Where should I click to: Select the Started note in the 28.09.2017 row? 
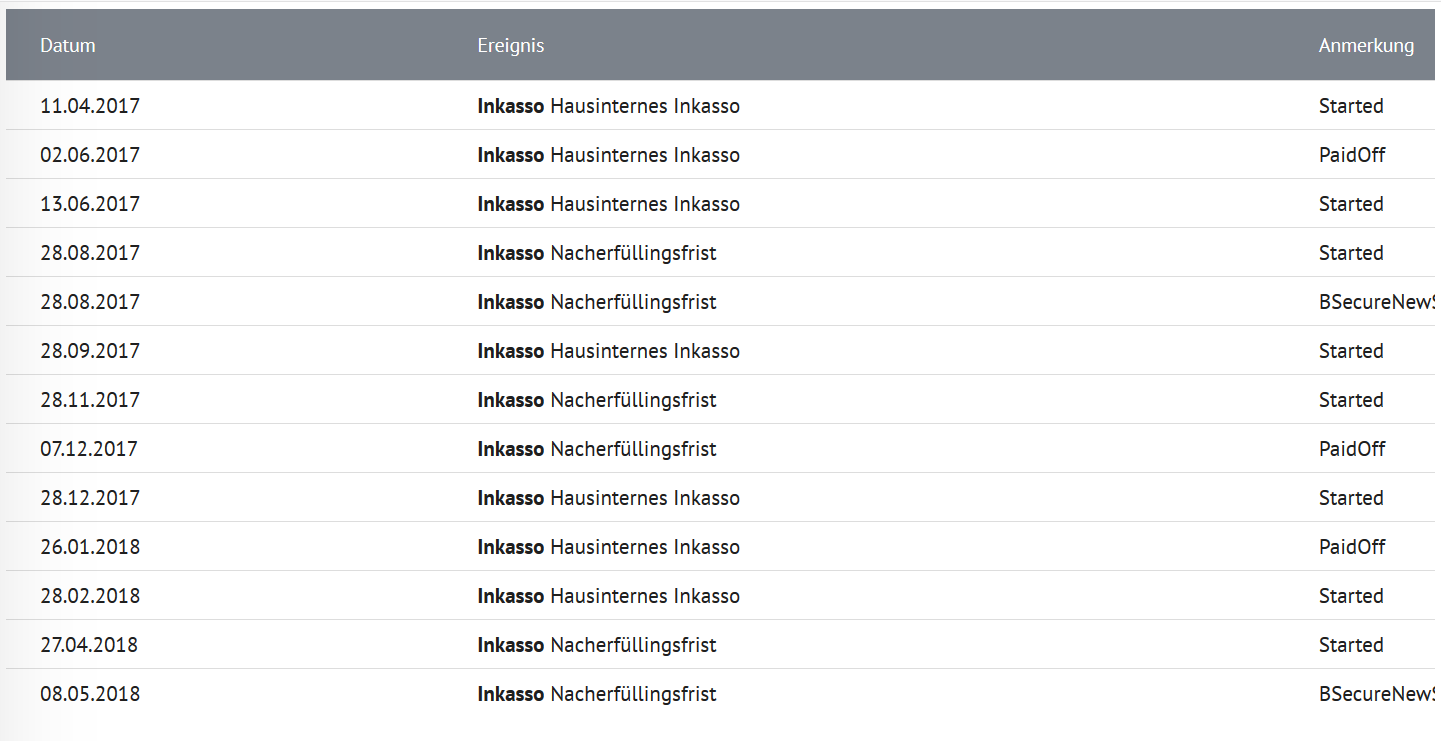pos(1351,351)
